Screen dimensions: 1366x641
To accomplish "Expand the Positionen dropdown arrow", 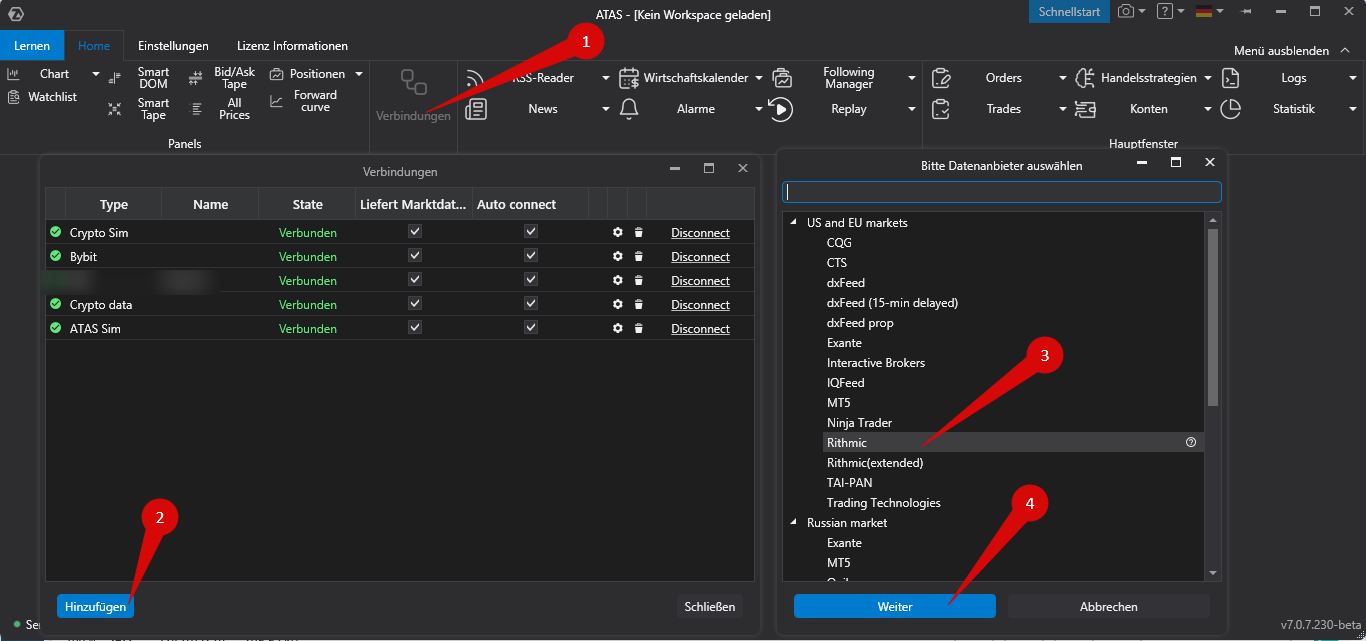I will coord(359,74).
